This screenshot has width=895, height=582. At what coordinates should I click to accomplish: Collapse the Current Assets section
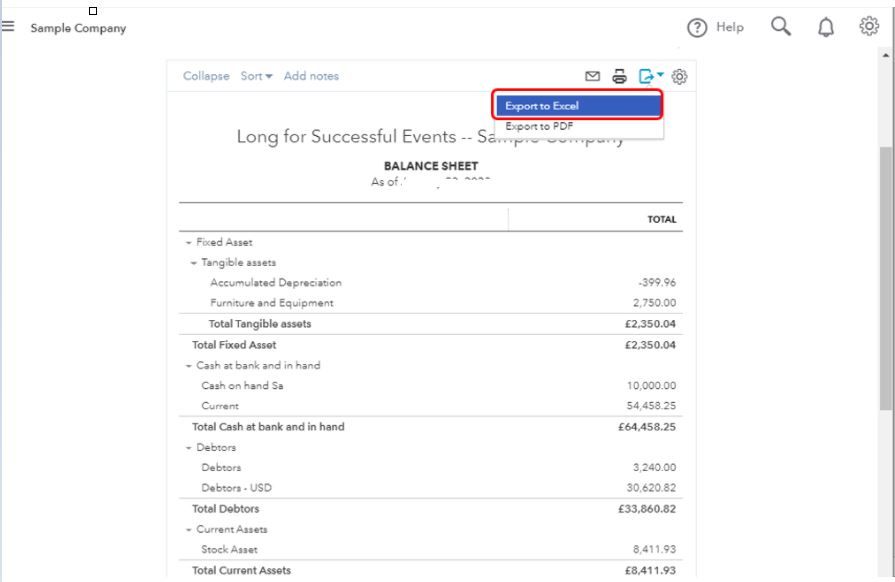click(x=188, y=530)
